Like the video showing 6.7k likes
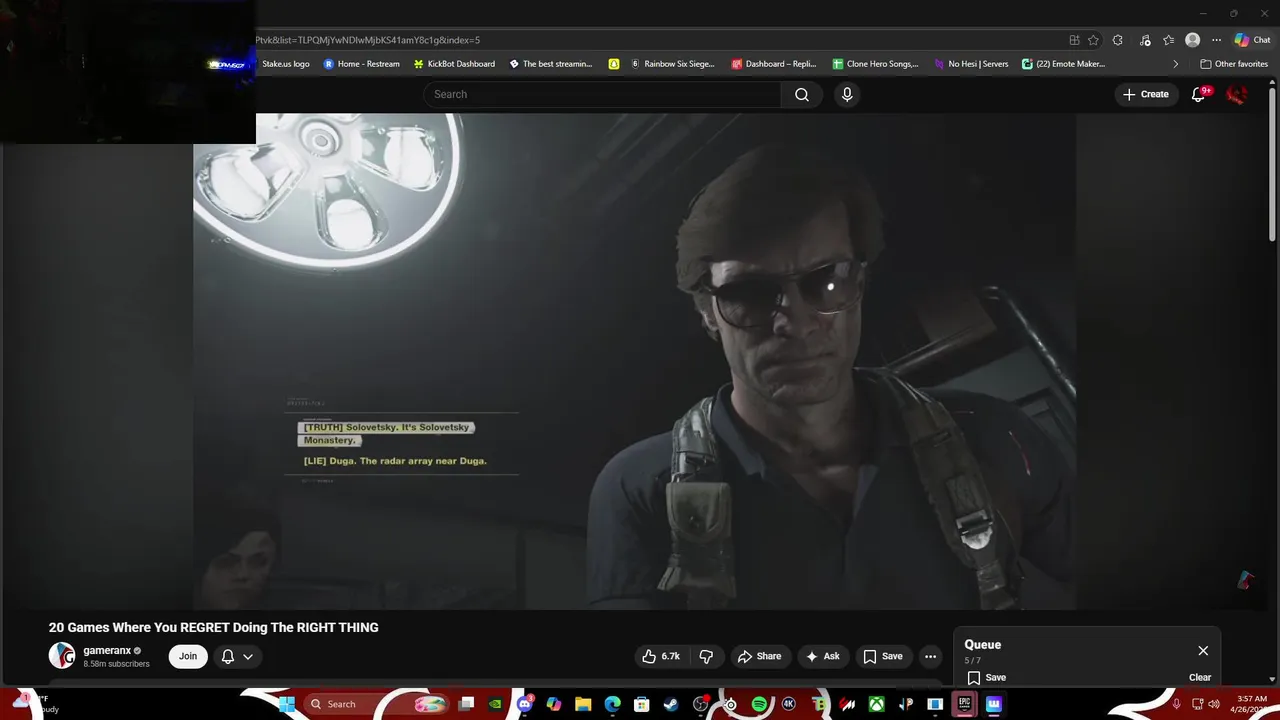 pyautogui.click(x=662, y=656)
